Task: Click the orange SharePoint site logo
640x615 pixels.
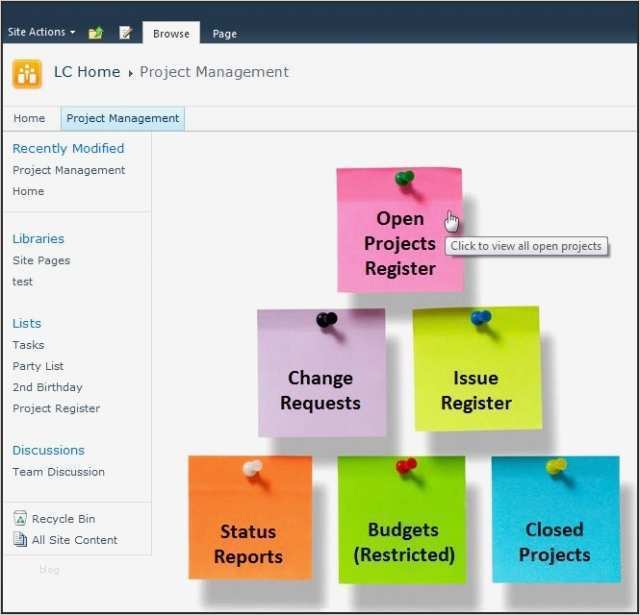Action: pyautogui.click(x=27, y=73)
